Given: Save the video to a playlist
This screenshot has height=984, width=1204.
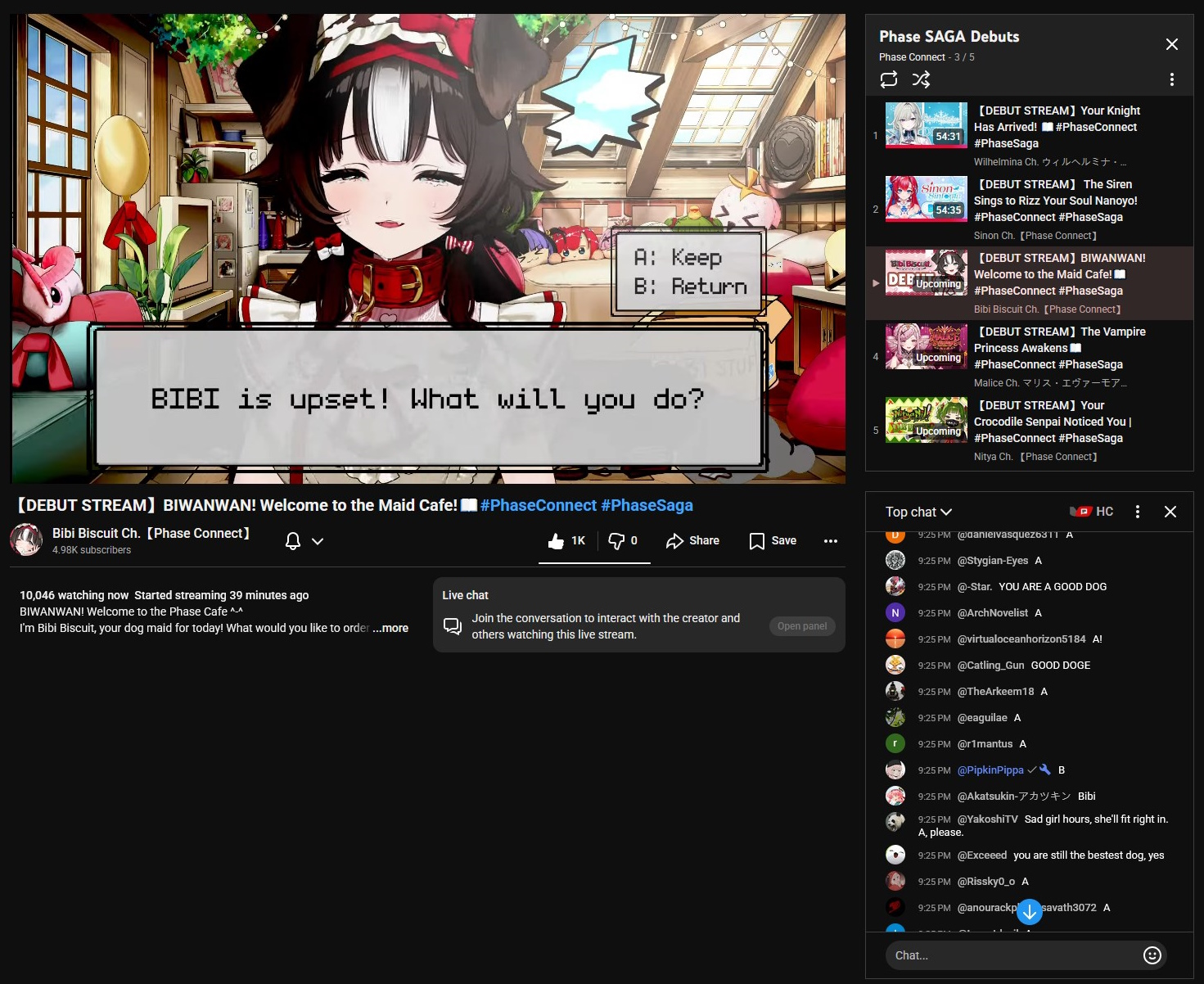Looking at the screenshot, I should tap(773, 540).
